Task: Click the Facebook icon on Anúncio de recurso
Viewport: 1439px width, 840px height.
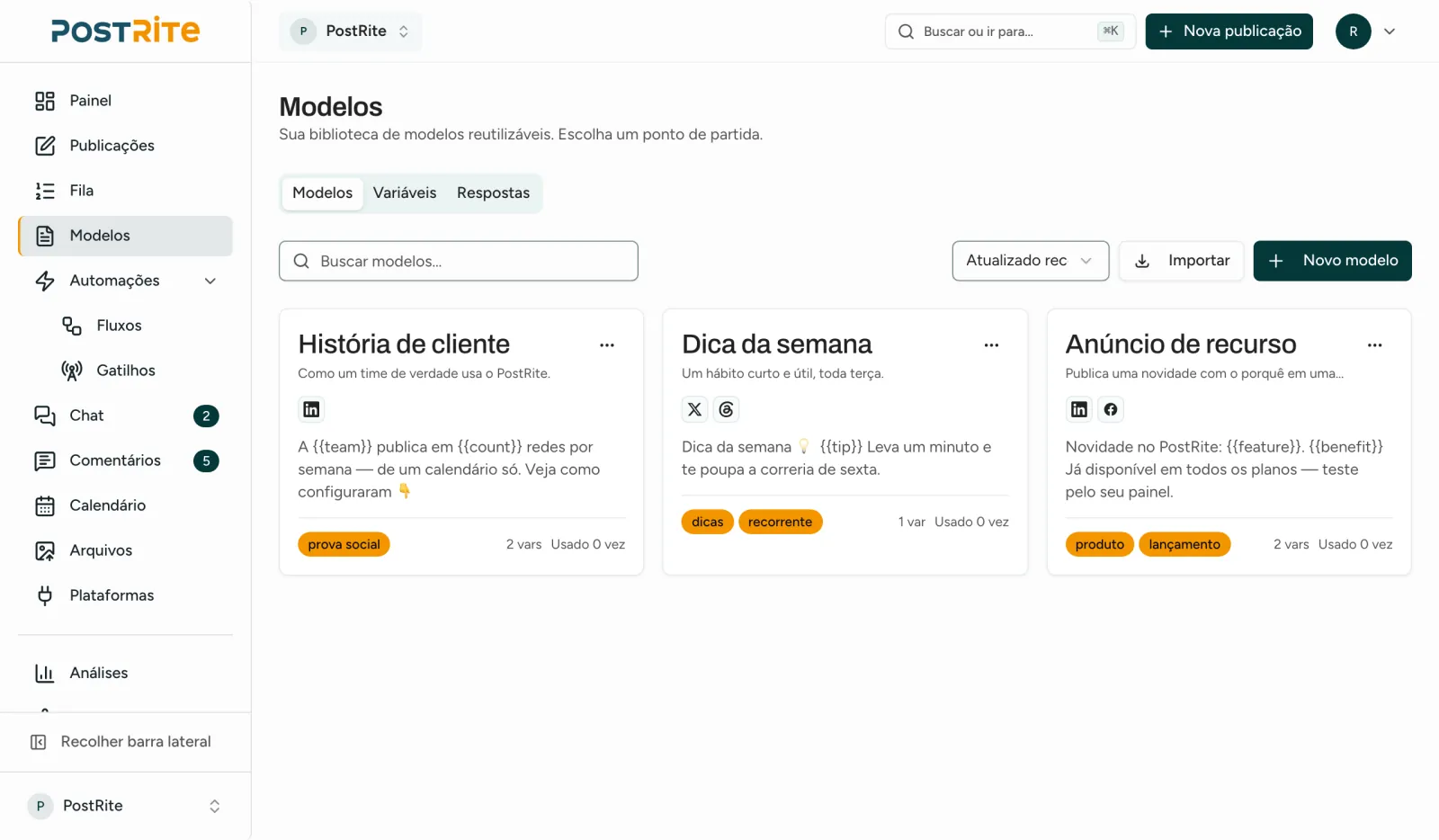Action: pos(1111,410)
